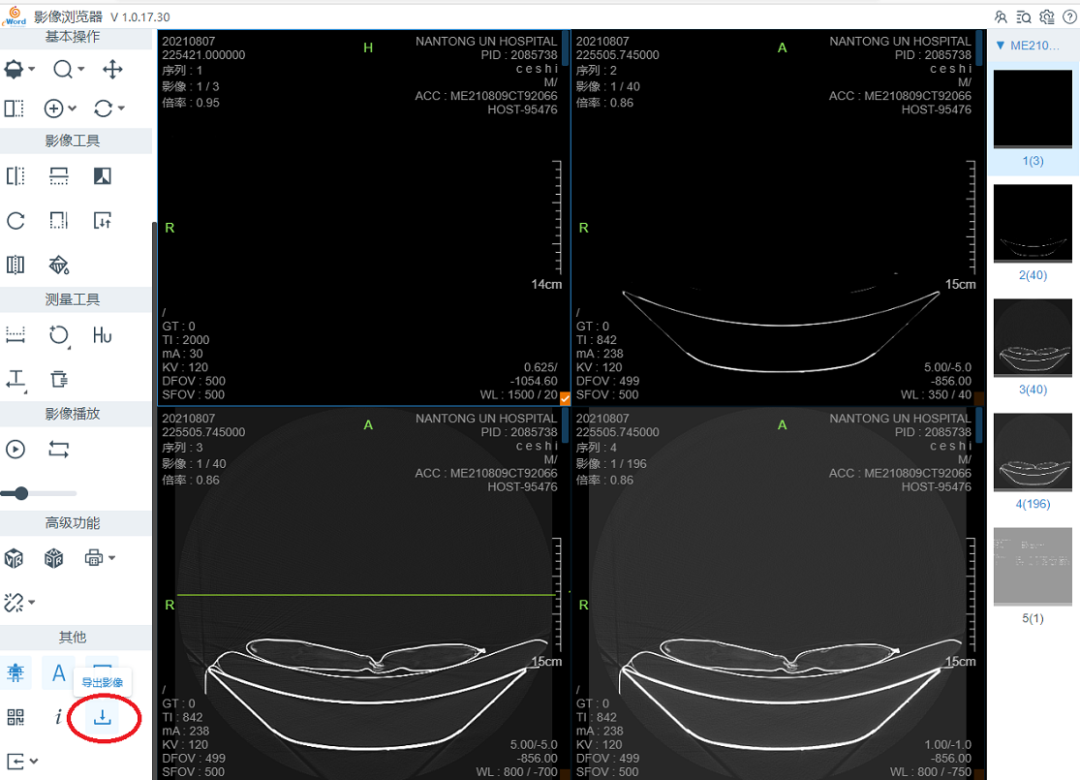Screen dimensions: 1080x780
Task: Invert image colors with negative icon
Action: click(103, 176)
